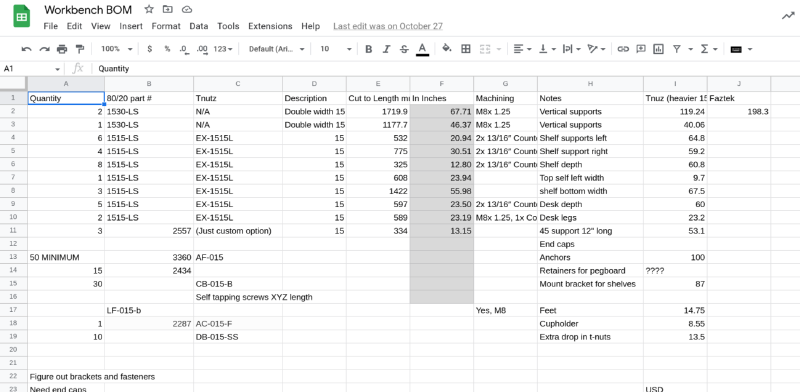Viewport: 800px width, 392px height.
Task: Click the print icon
Action: point(62,49)
